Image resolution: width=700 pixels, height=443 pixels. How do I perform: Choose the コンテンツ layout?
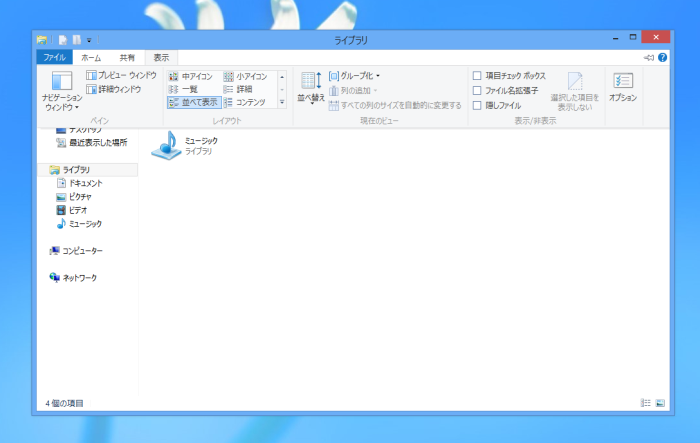[244, 102]
